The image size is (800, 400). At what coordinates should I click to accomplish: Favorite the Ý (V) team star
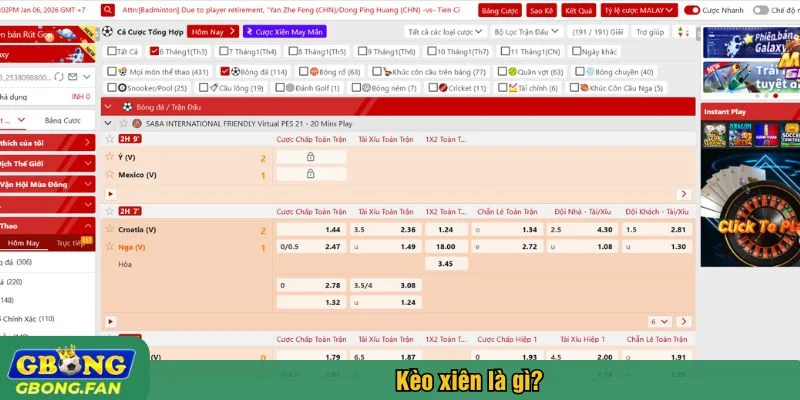(x=109, y=157)
